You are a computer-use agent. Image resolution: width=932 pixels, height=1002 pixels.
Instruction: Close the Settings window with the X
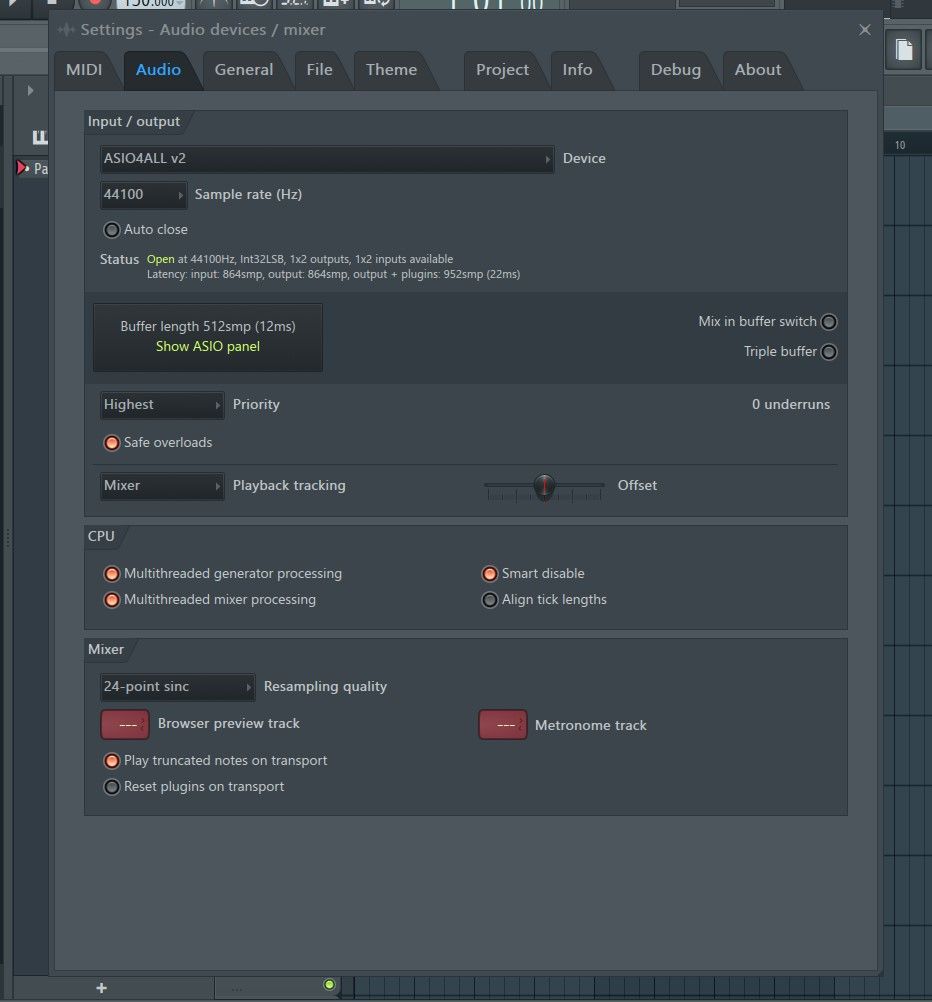865,30
